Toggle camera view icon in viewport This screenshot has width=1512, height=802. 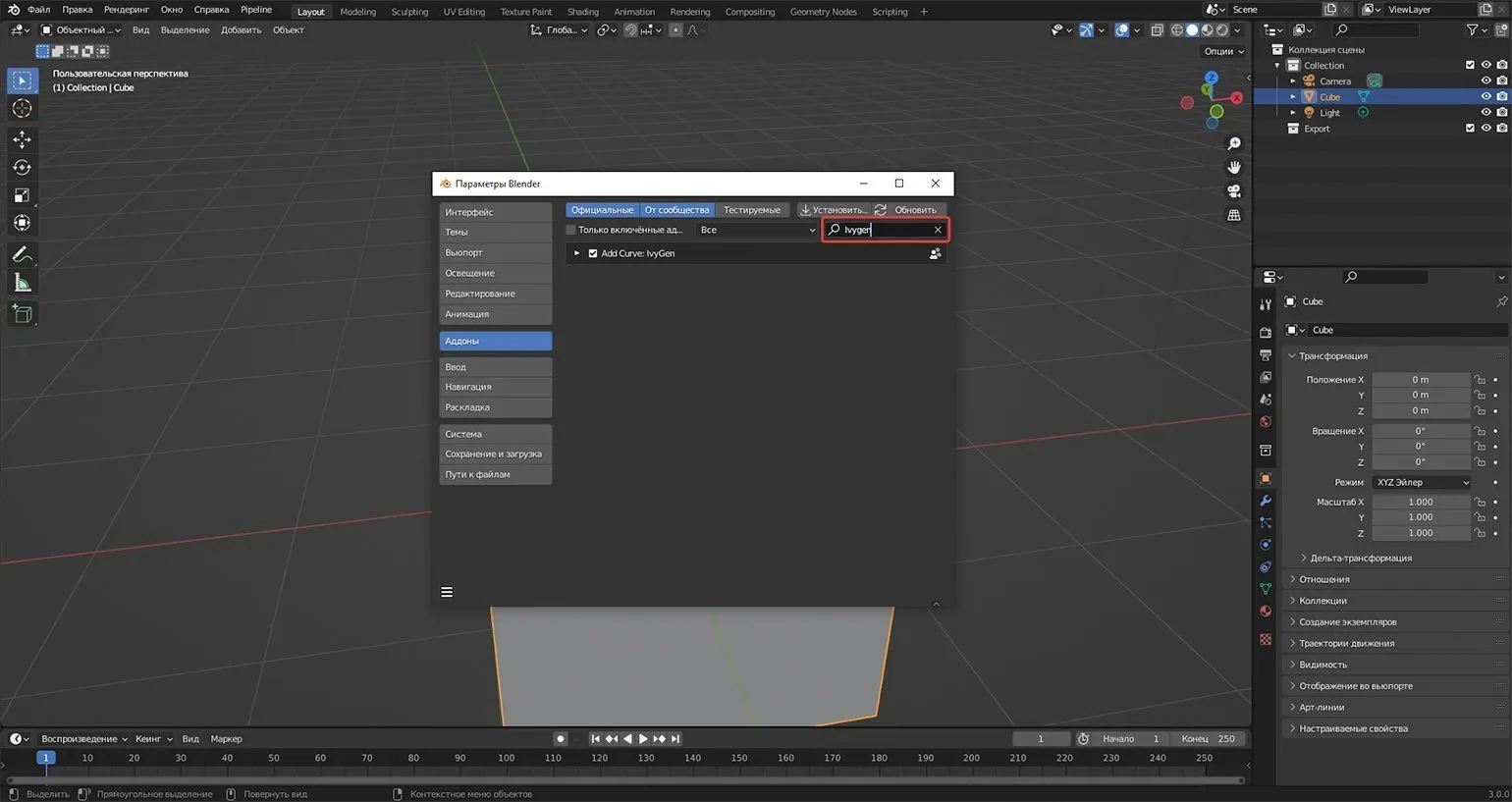coord(1234,191)
